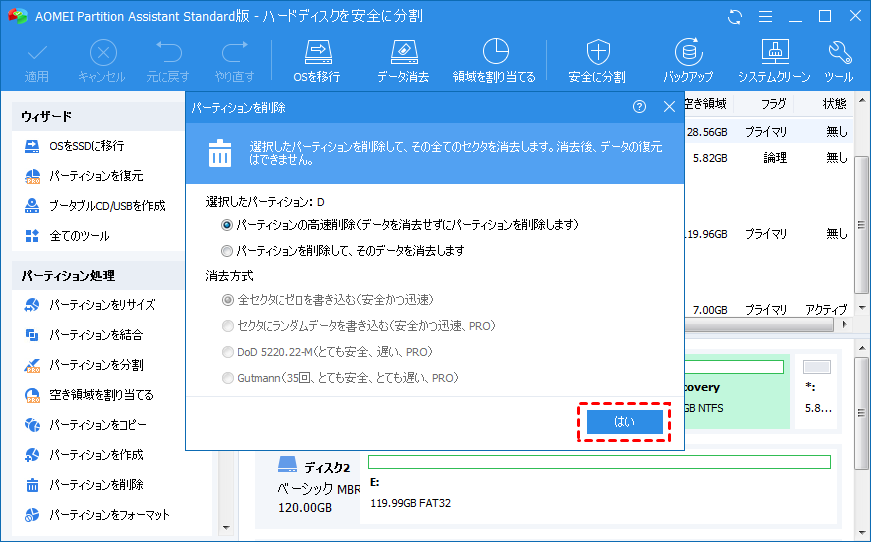The image size is (871, 542).
Task: Open 全てのツール in sidebar
Action: point(67,236)
